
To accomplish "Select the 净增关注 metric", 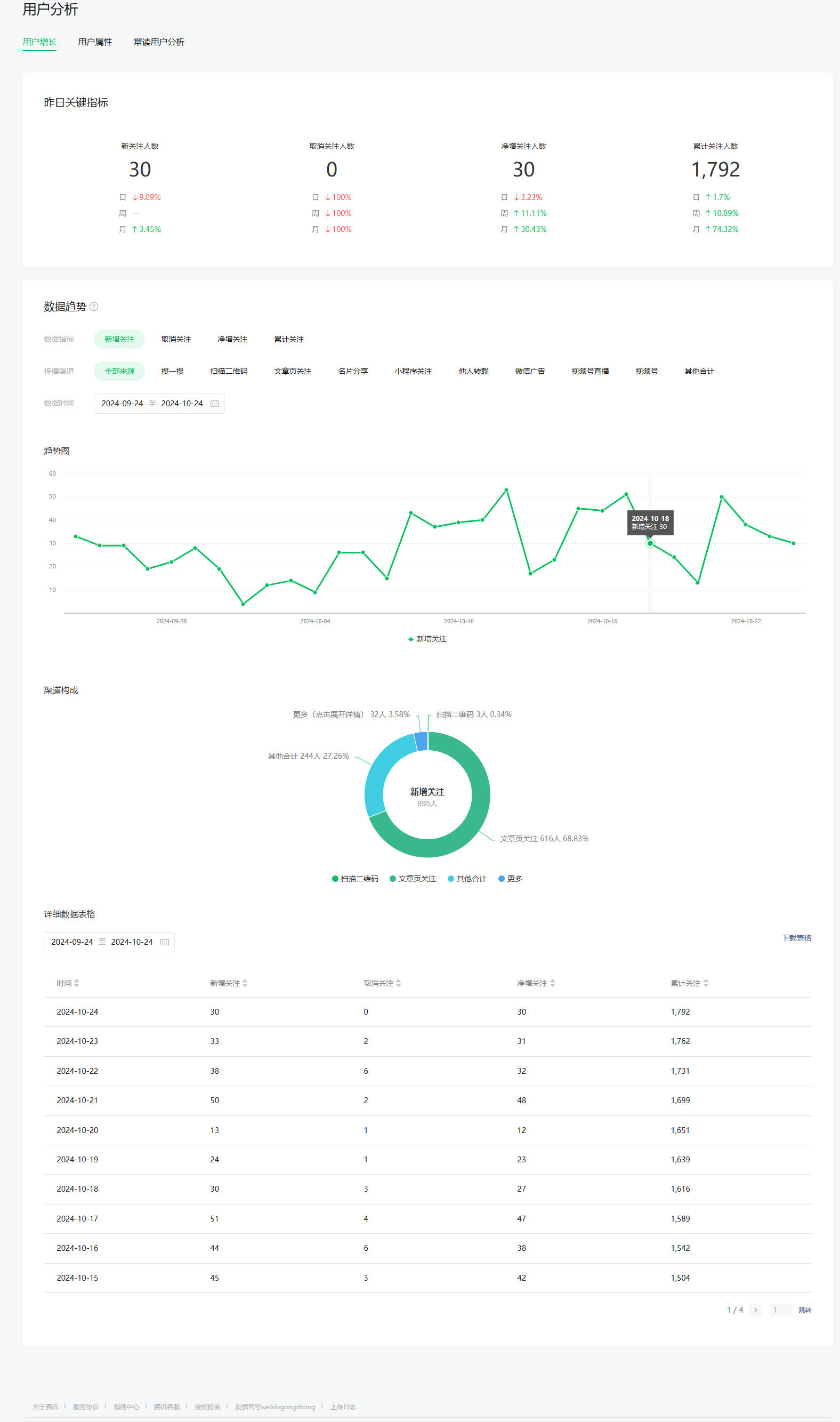I will pos(232,339).
